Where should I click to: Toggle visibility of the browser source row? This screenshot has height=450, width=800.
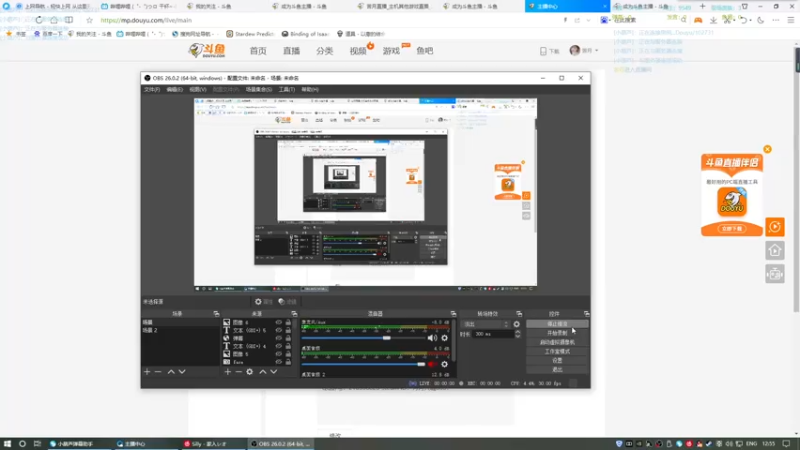[x=279, y=338]
